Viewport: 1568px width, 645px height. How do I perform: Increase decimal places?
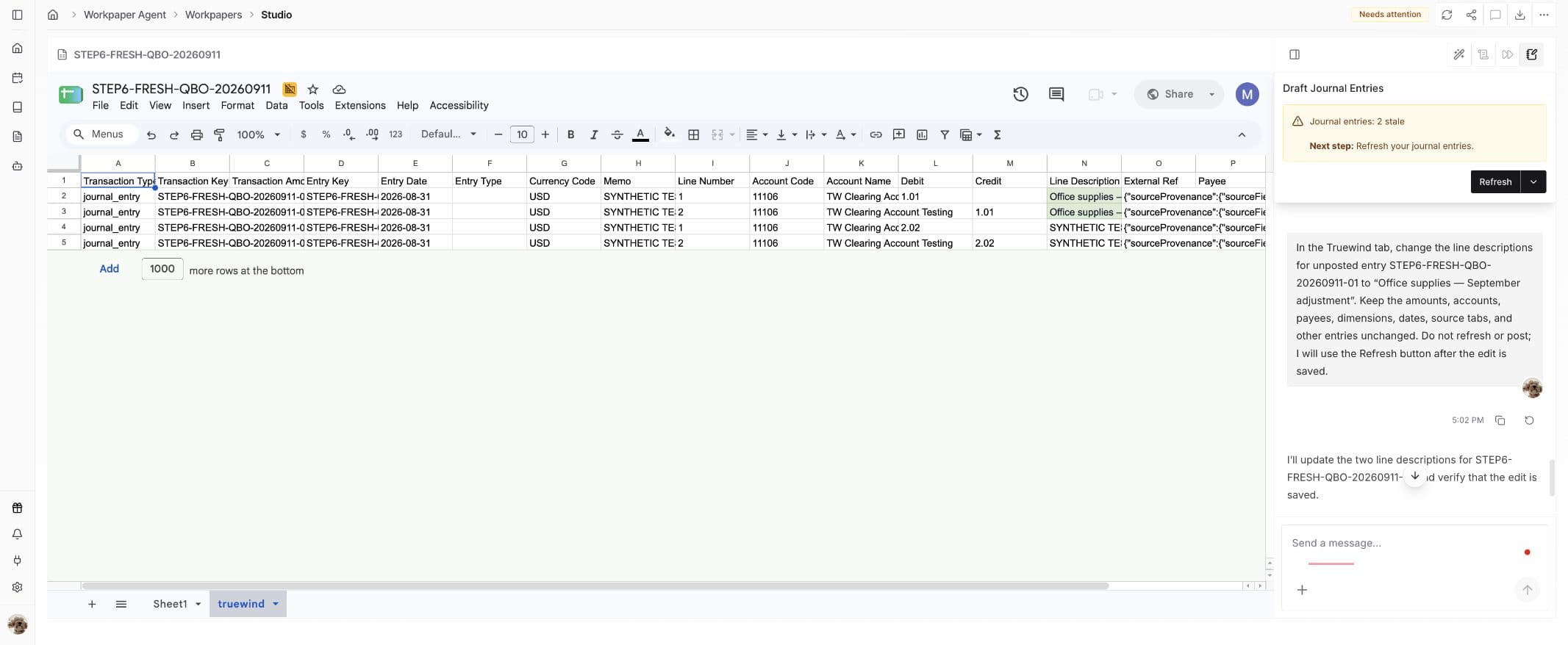pos(372,134)
